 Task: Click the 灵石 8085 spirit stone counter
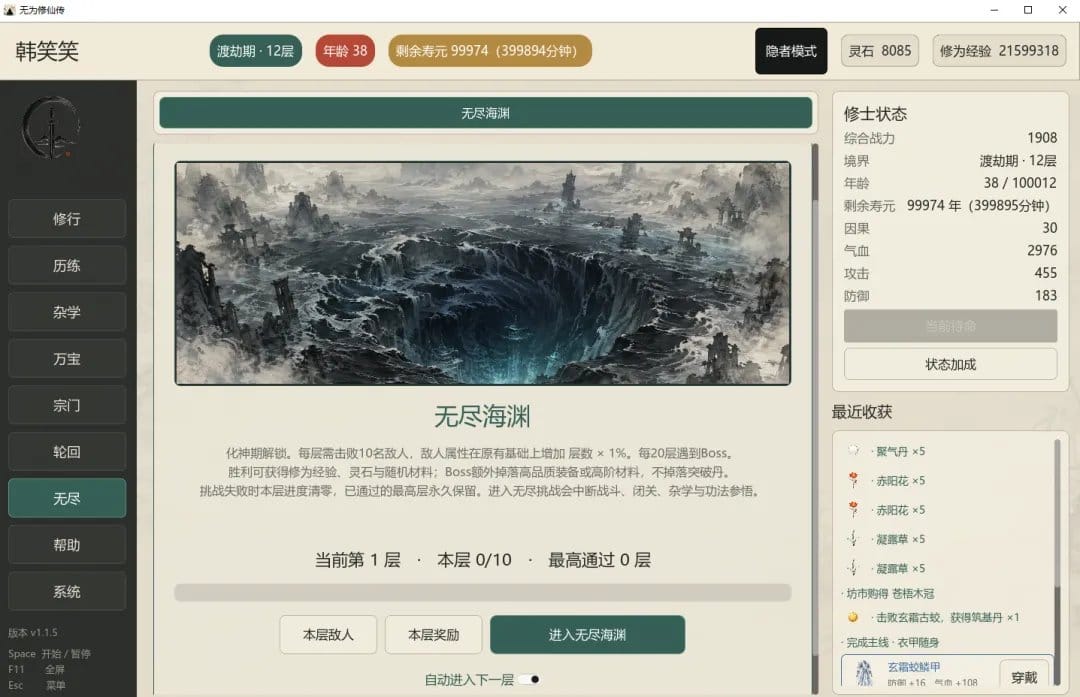[880, 51]
